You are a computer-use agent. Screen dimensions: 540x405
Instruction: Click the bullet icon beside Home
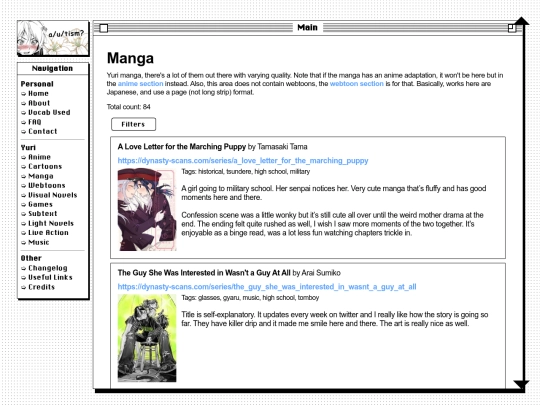click(23, 94)
